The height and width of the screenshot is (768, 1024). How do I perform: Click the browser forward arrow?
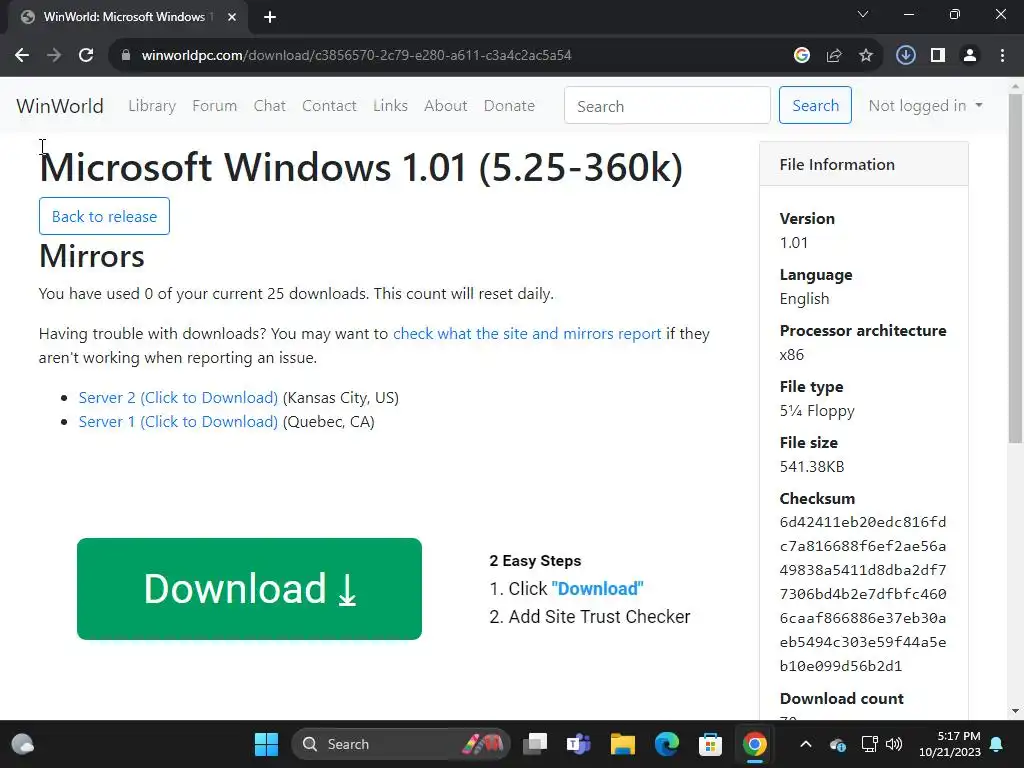pyautogui.click(x=54, y=56)
